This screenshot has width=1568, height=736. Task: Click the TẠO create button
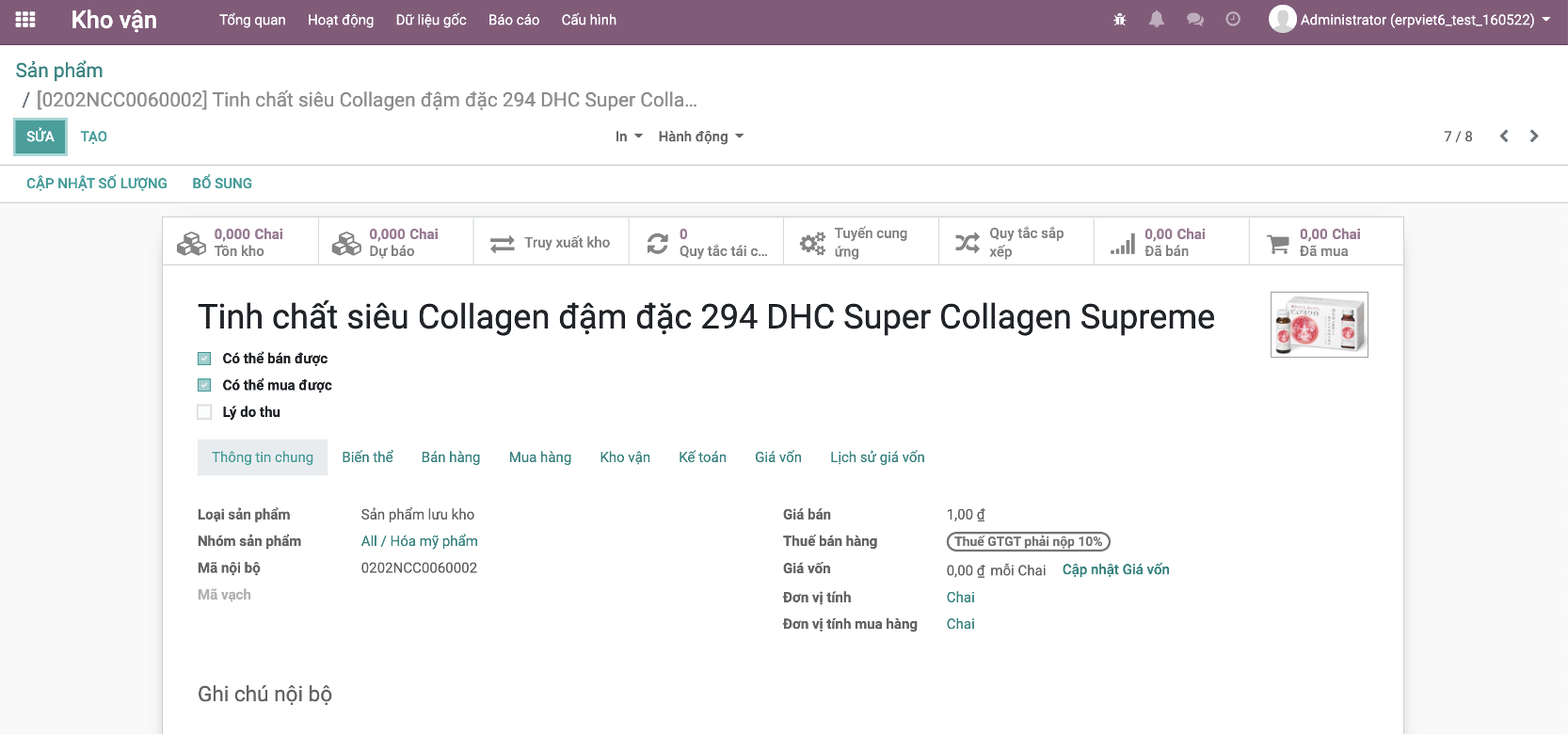pyautogui.click(x=94, y=136)
